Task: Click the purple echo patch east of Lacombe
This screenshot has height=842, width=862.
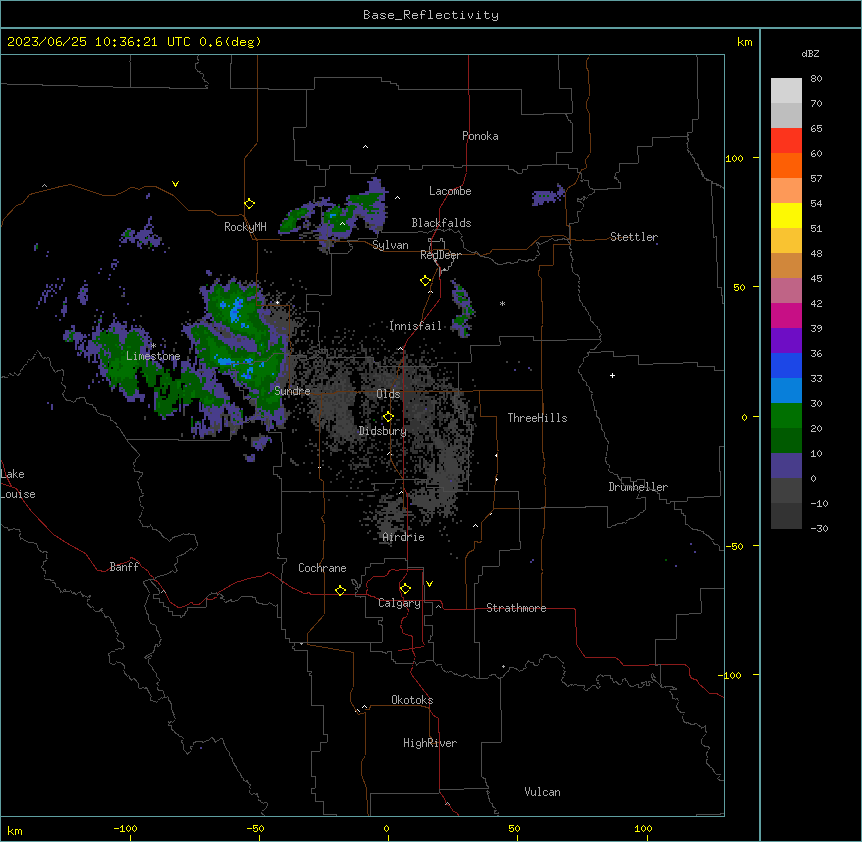Action: [548, 195]
